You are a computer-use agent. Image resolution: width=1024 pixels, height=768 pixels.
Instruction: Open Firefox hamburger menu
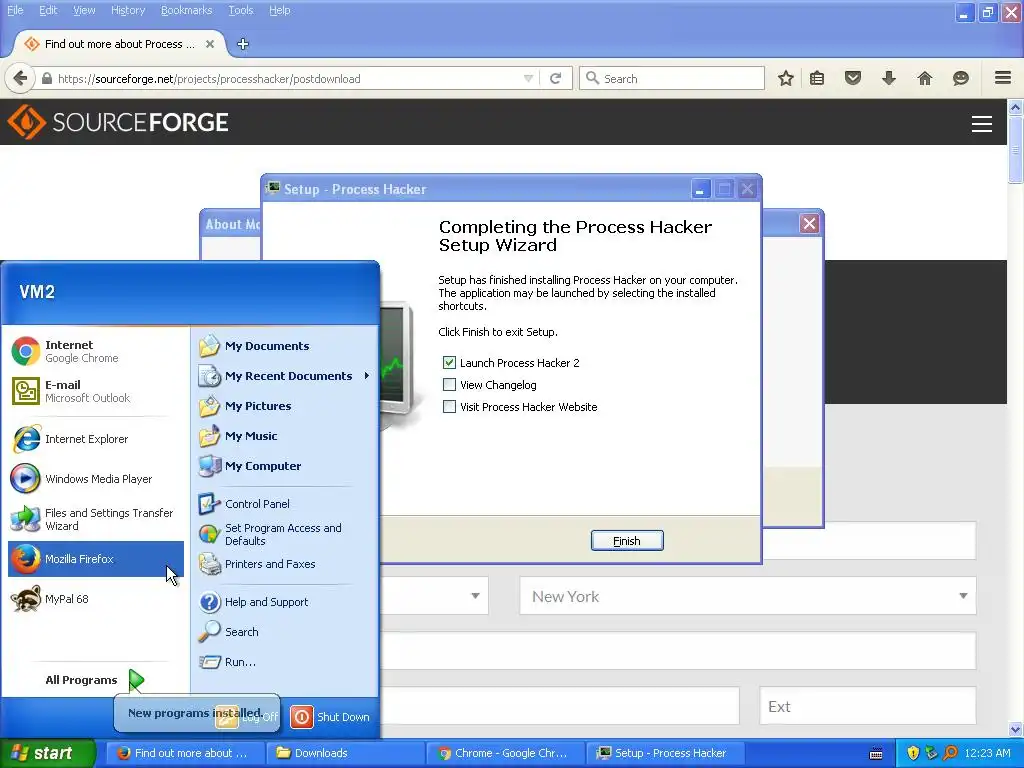1003,78
